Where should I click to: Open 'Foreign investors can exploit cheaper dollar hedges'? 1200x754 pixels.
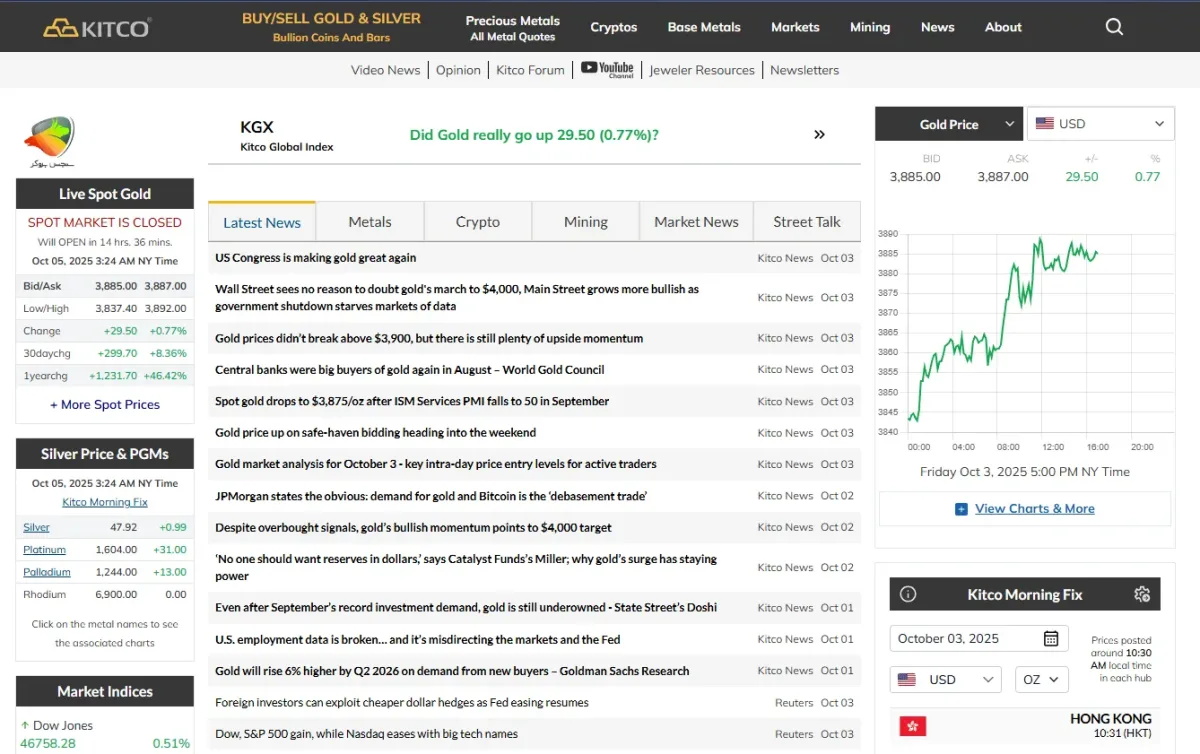click(x=402, y=703)
